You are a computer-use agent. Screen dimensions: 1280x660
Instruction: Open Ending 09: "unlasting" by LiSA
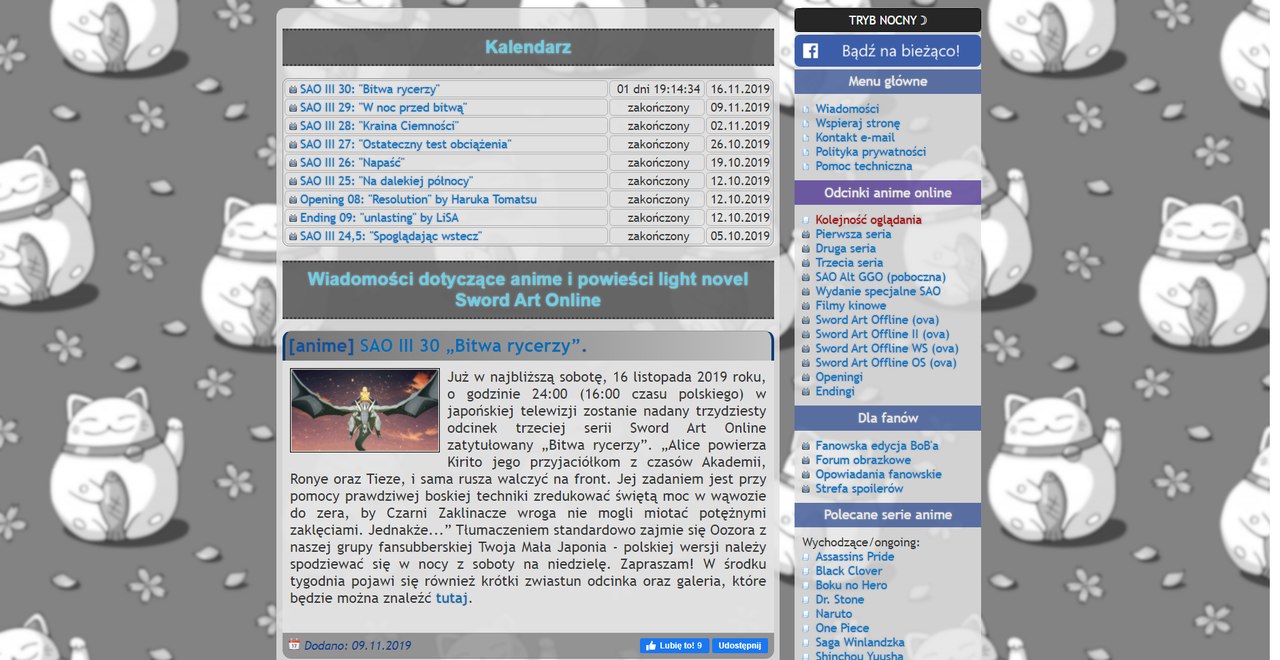(x=380, y=218)
